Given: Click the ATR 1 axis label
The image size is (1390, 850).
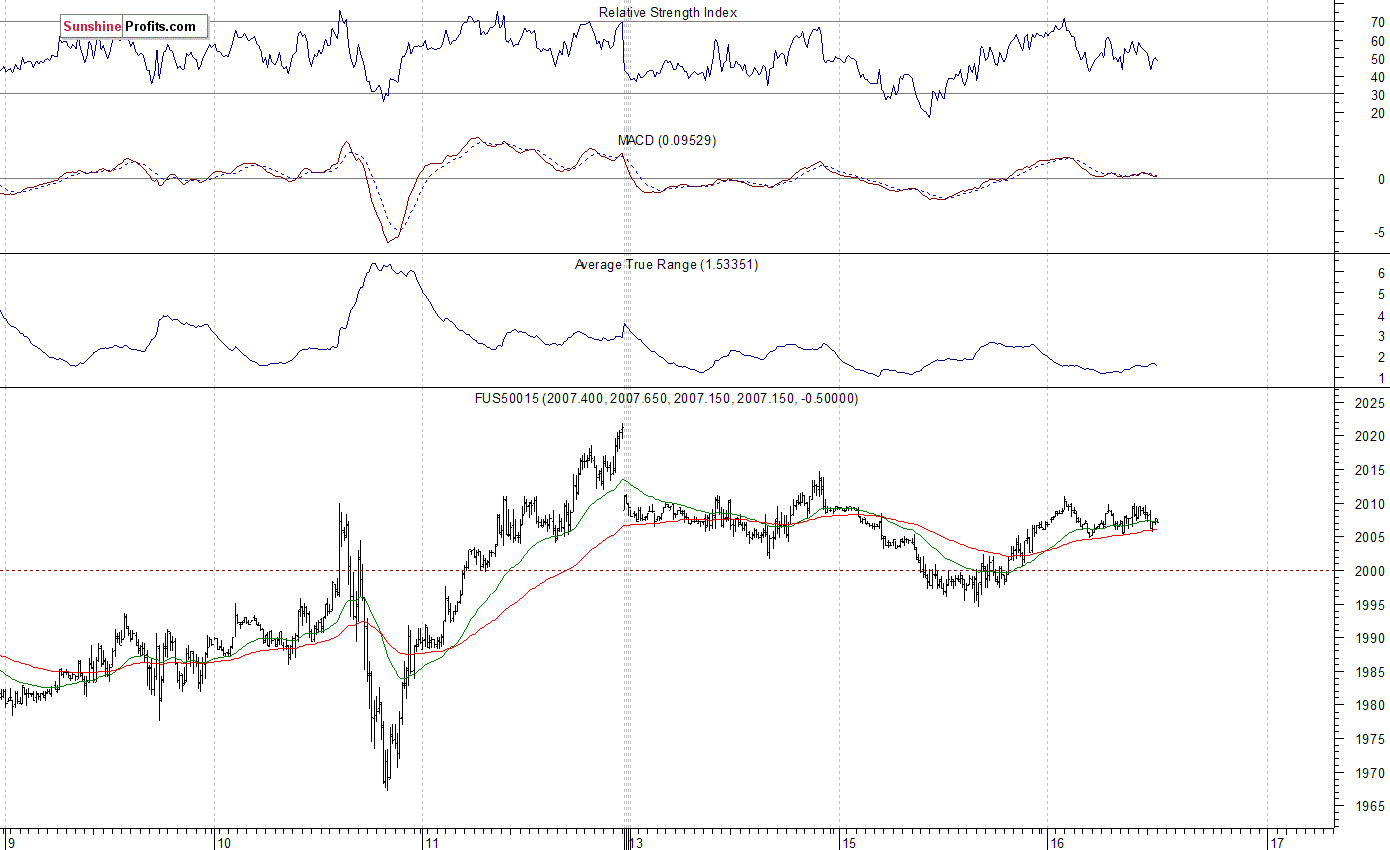Looking at the screenshot, I should 1381,378.
